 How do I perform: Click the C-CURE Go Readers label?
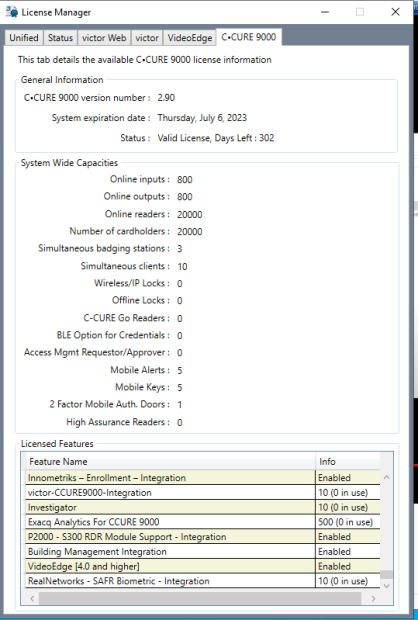click(127, 318)
